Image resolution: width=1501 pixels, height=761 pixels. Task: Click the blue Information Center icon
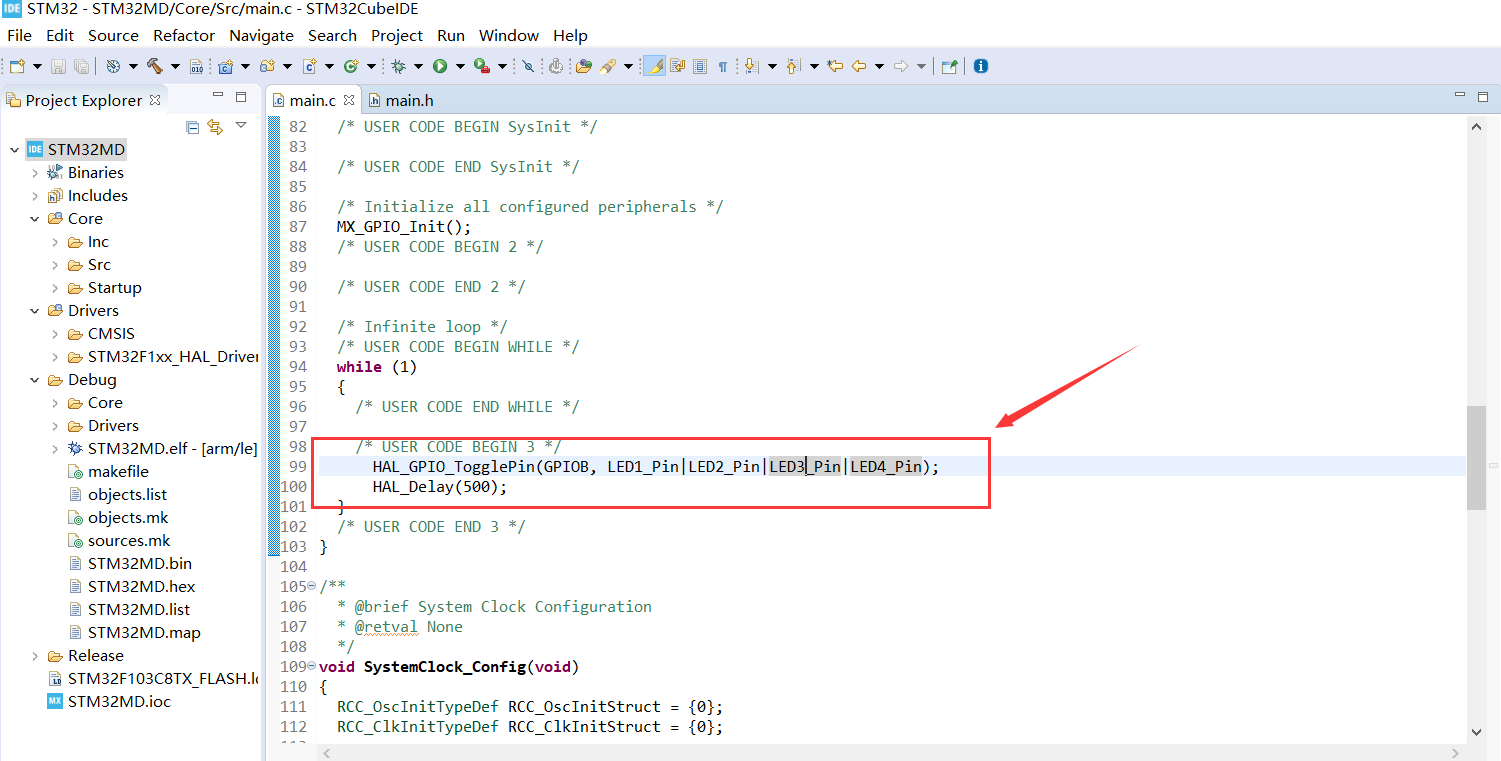tap(981, 66)
